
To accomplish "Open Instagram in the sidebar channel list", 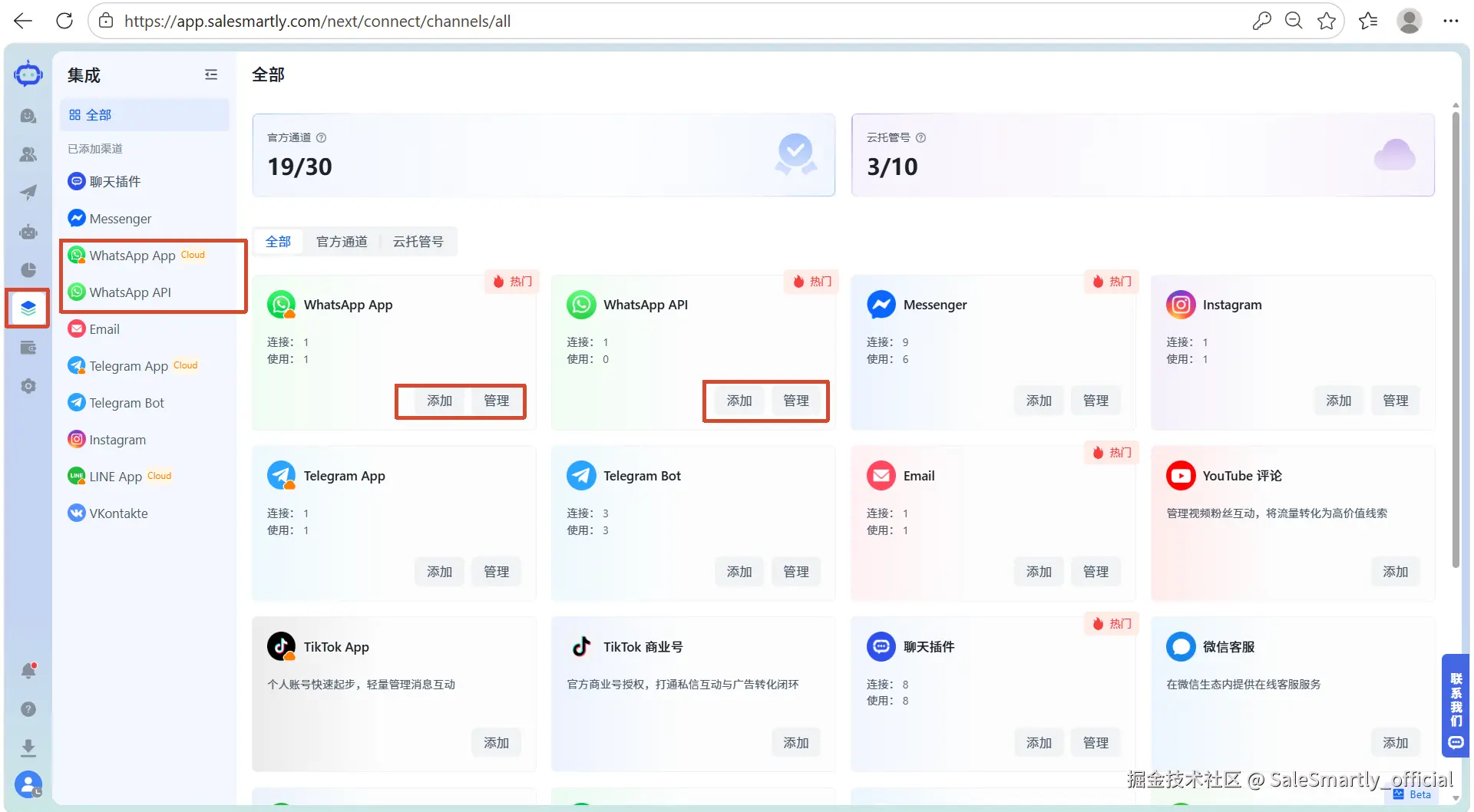I will [144, 440].
